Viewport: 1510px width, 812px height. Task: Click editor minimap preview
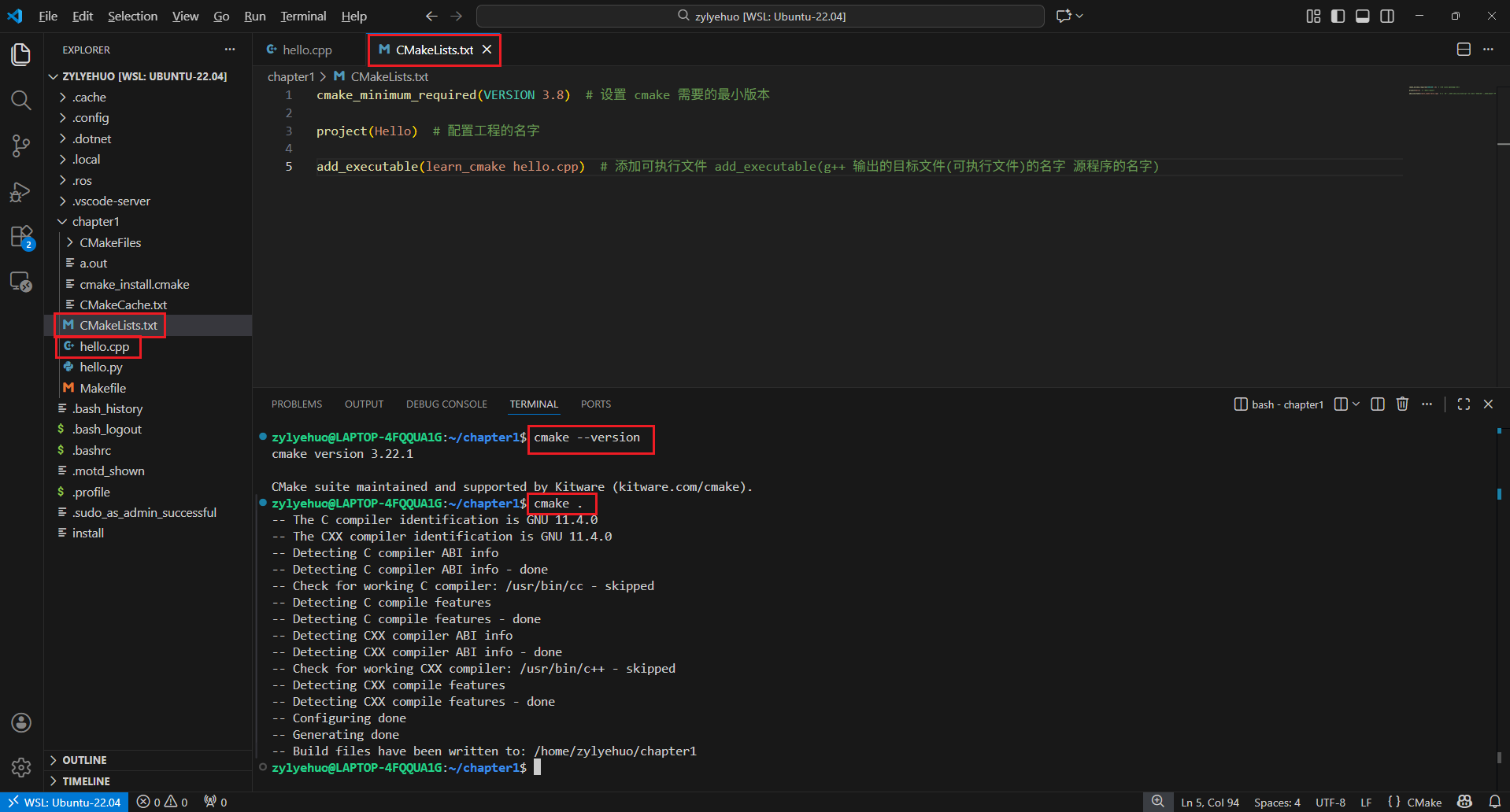click(1451, 90)
